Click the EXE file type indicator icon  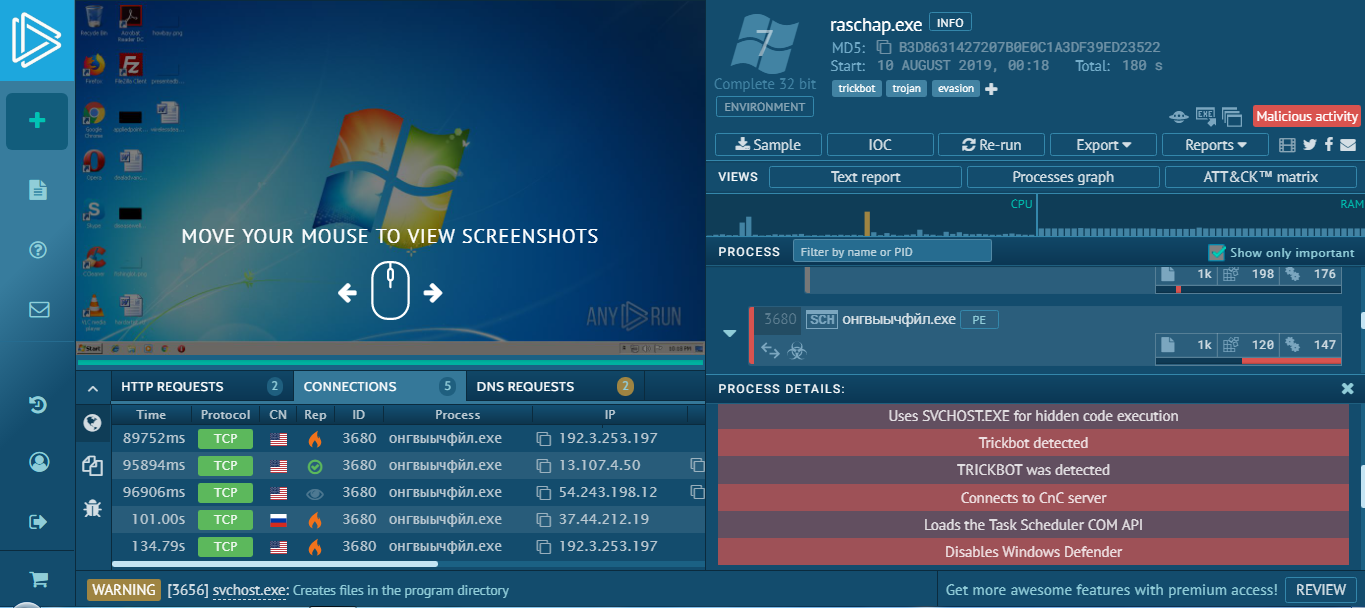1205,116
